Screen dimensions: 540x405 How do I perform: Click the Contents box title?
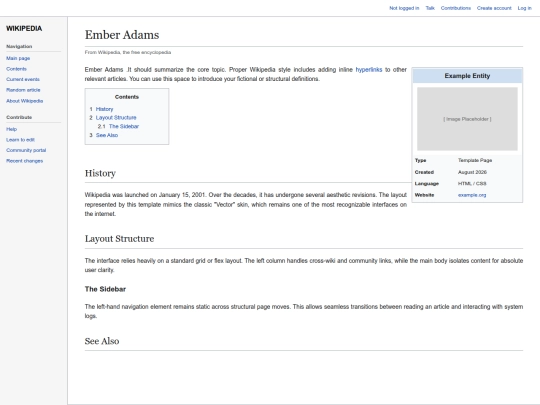tap(127, 97)
